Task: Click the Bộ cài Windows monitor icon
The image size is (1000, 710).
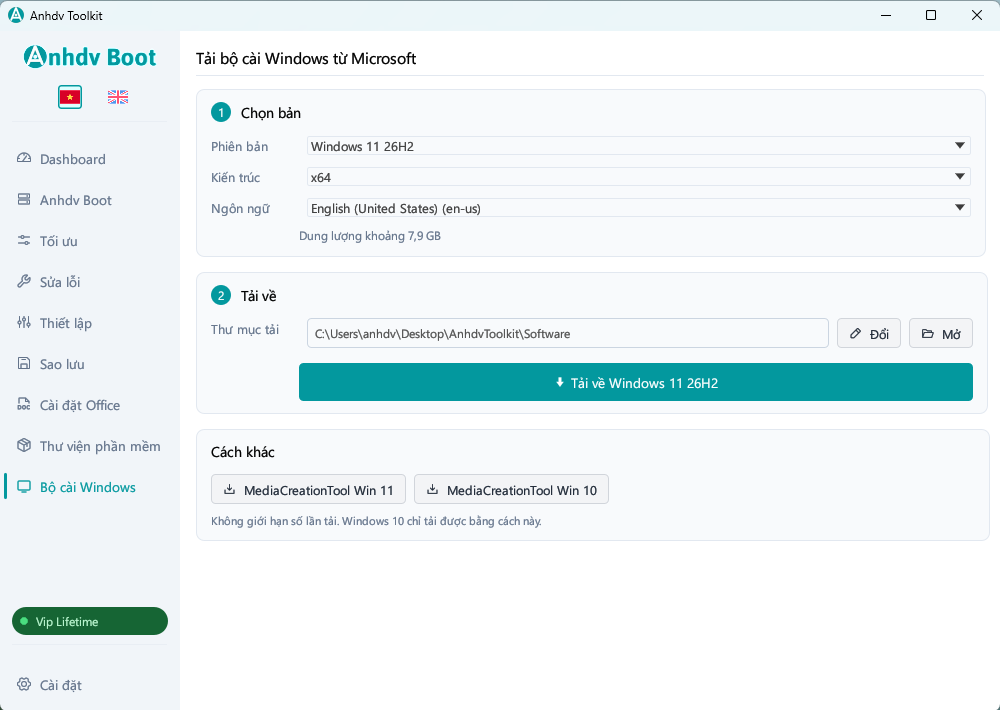Action: 24,487
